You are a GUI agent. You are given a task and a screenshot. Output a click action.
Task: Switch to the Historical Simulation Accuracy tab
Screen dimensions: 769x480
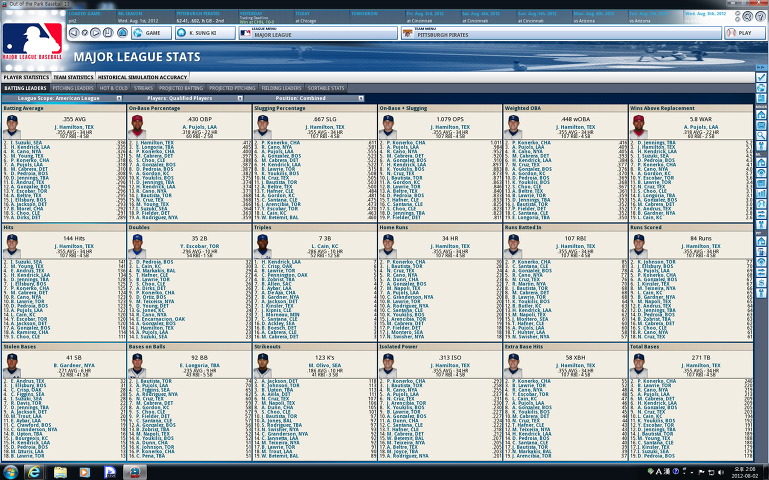pos(142,77)
